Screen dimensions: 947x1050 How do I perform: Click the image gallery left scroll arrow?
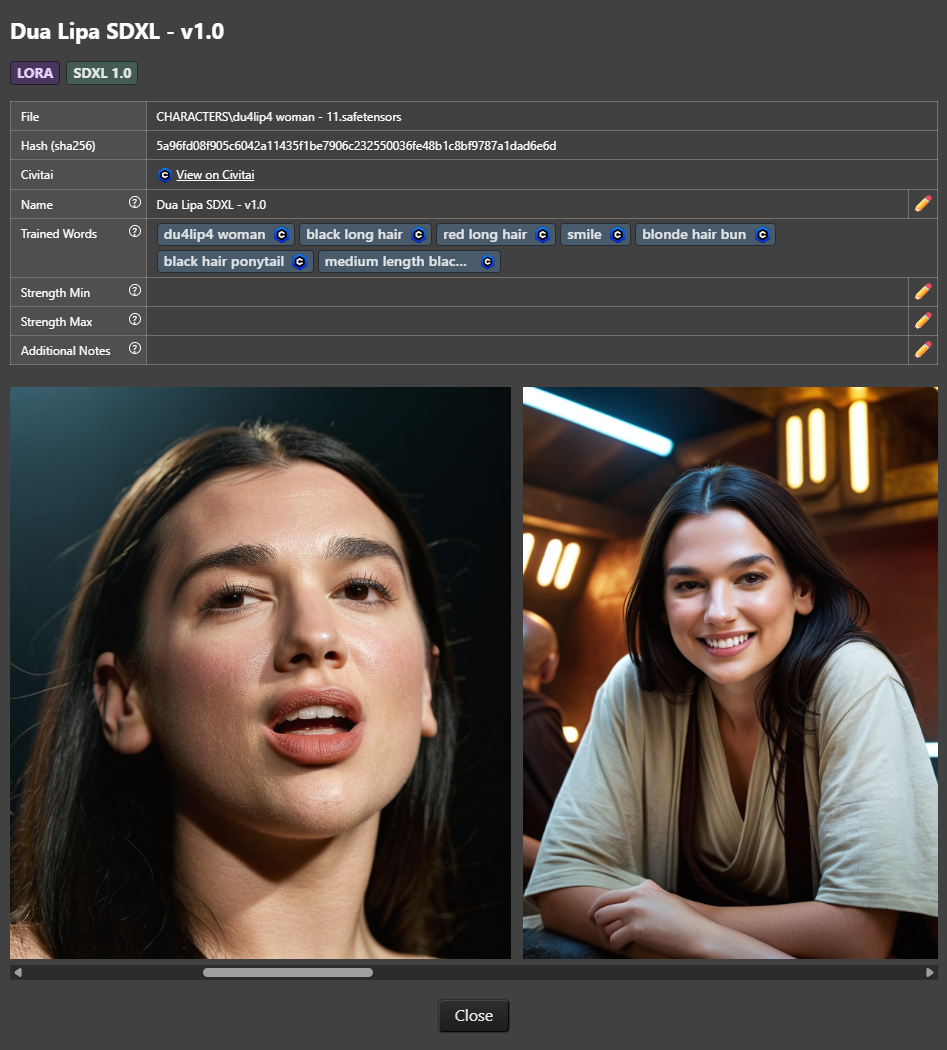point(18,972)
